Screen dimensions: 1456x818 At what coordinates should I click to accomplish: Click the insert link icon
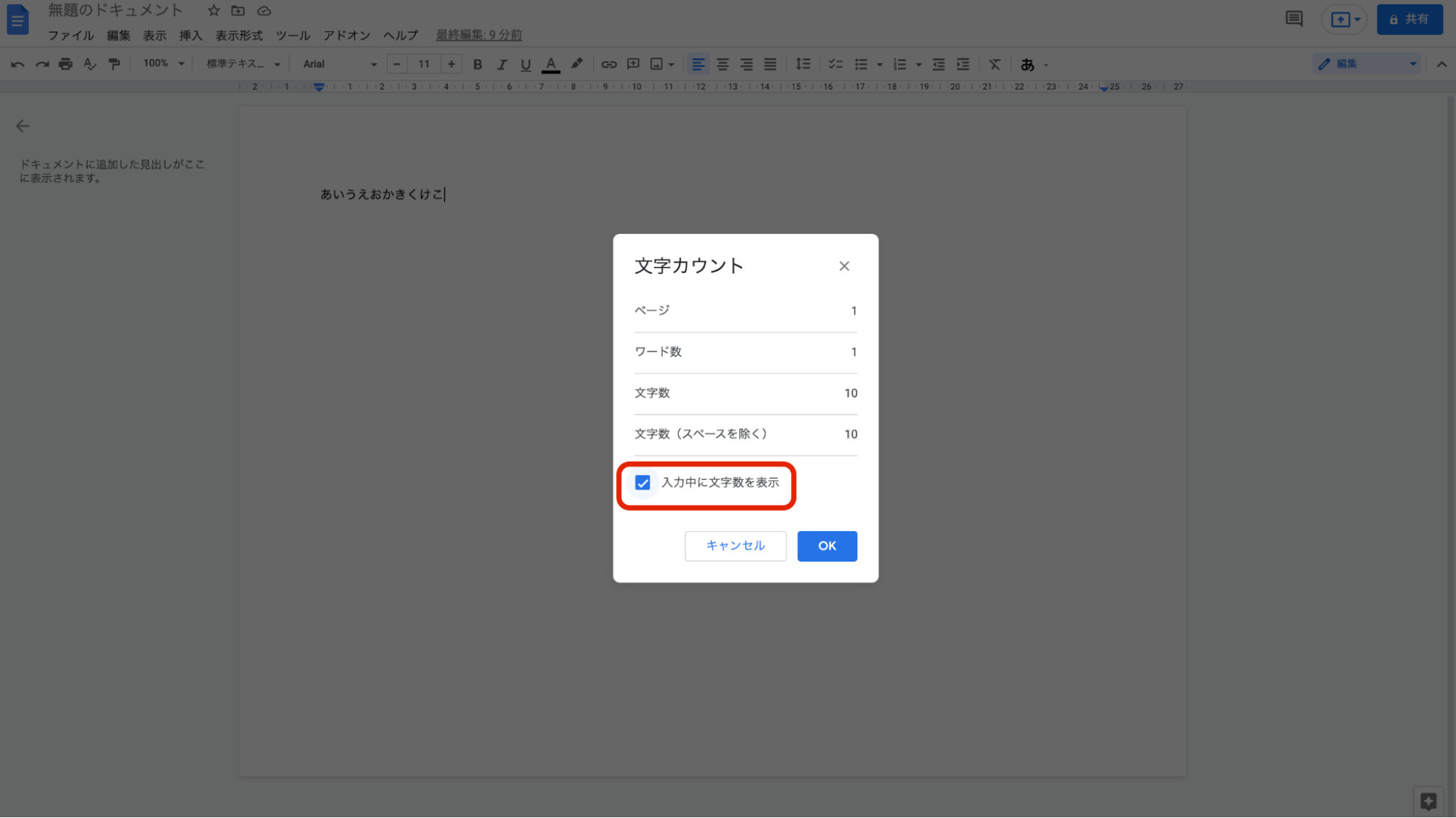[x=609, y=64]
